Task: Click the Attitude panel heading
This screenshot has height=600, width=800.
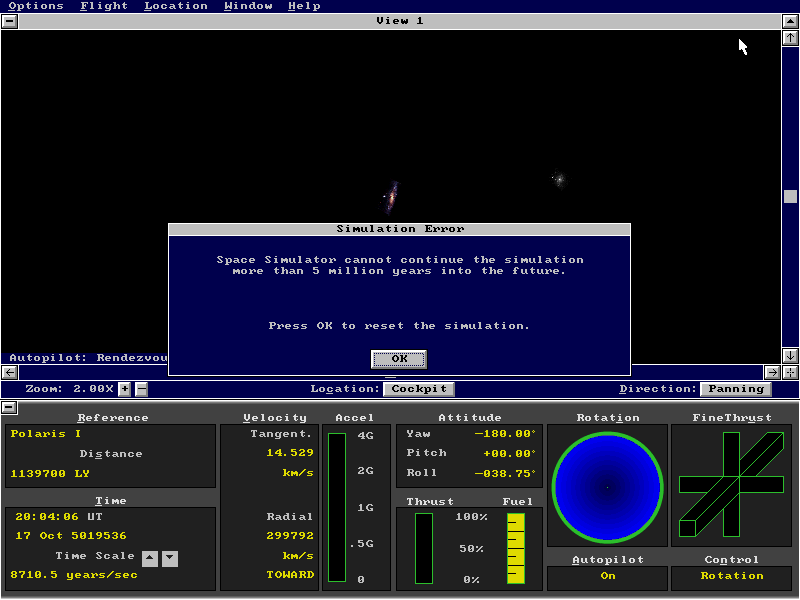Action: coord(470,418)
